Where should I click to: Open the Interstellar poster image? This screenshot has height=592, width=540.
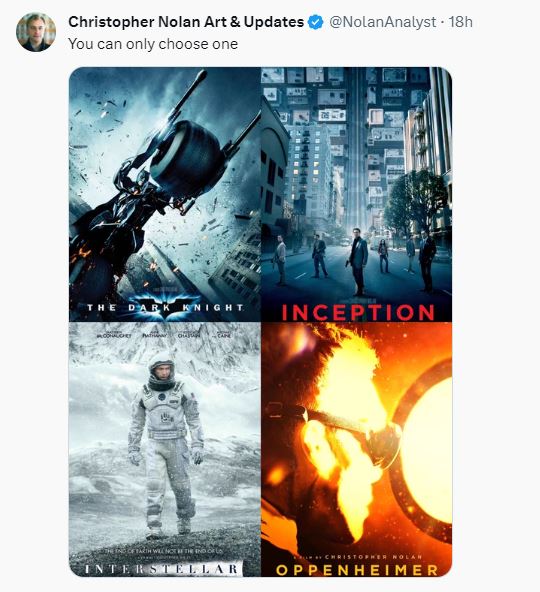click(165, 449)
